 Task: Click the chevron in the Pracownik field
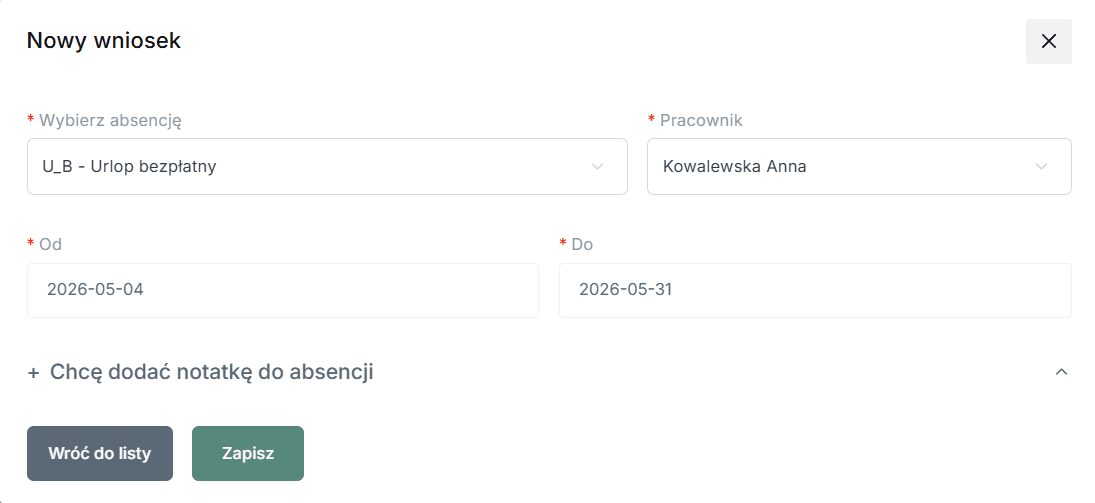(x=1041, y=166)
